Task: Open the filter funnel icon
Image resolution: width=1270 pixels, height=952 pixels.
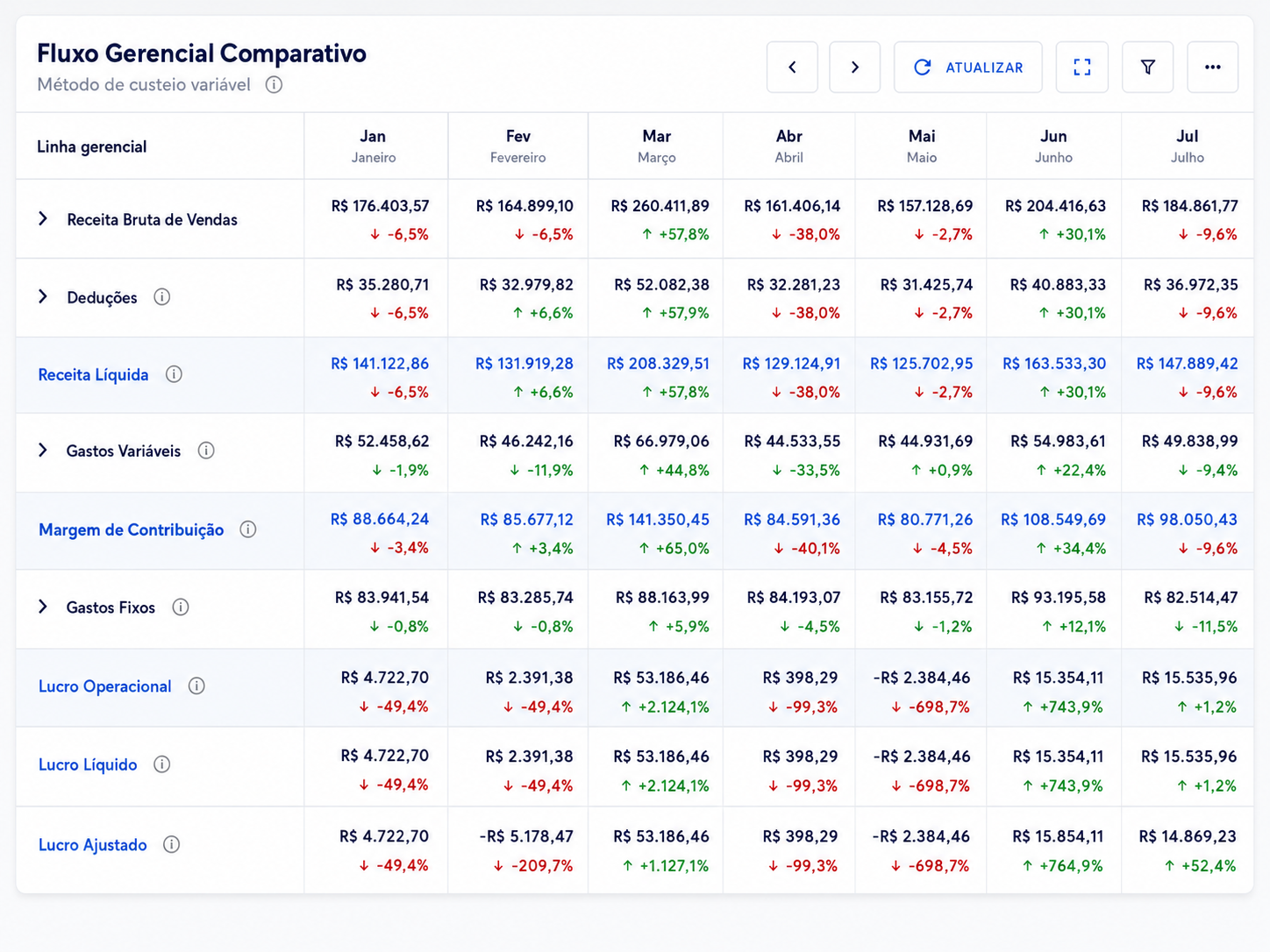Action: tap(1148, 67)
